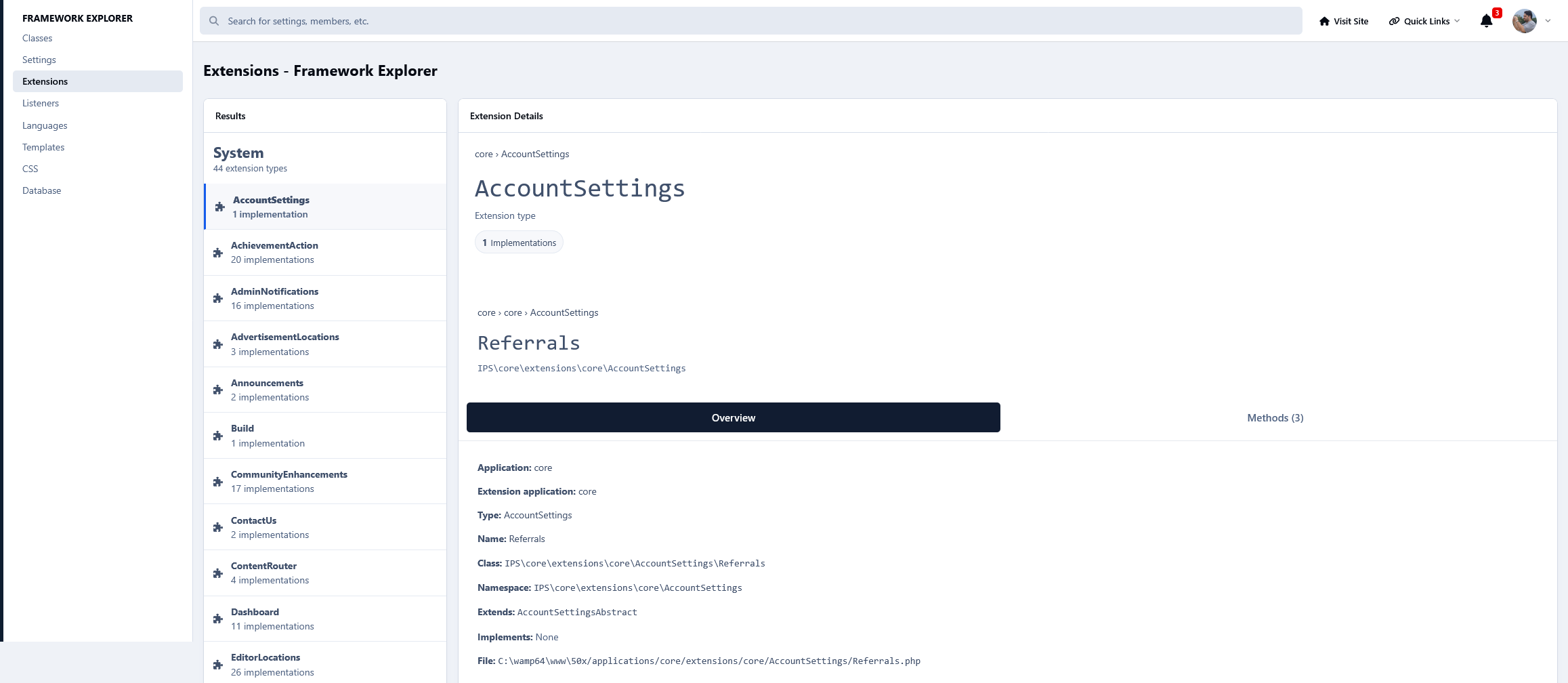This screenshot has width=1568, height=683.
Task: Open the notifications bell icon
Action: 1486,21
